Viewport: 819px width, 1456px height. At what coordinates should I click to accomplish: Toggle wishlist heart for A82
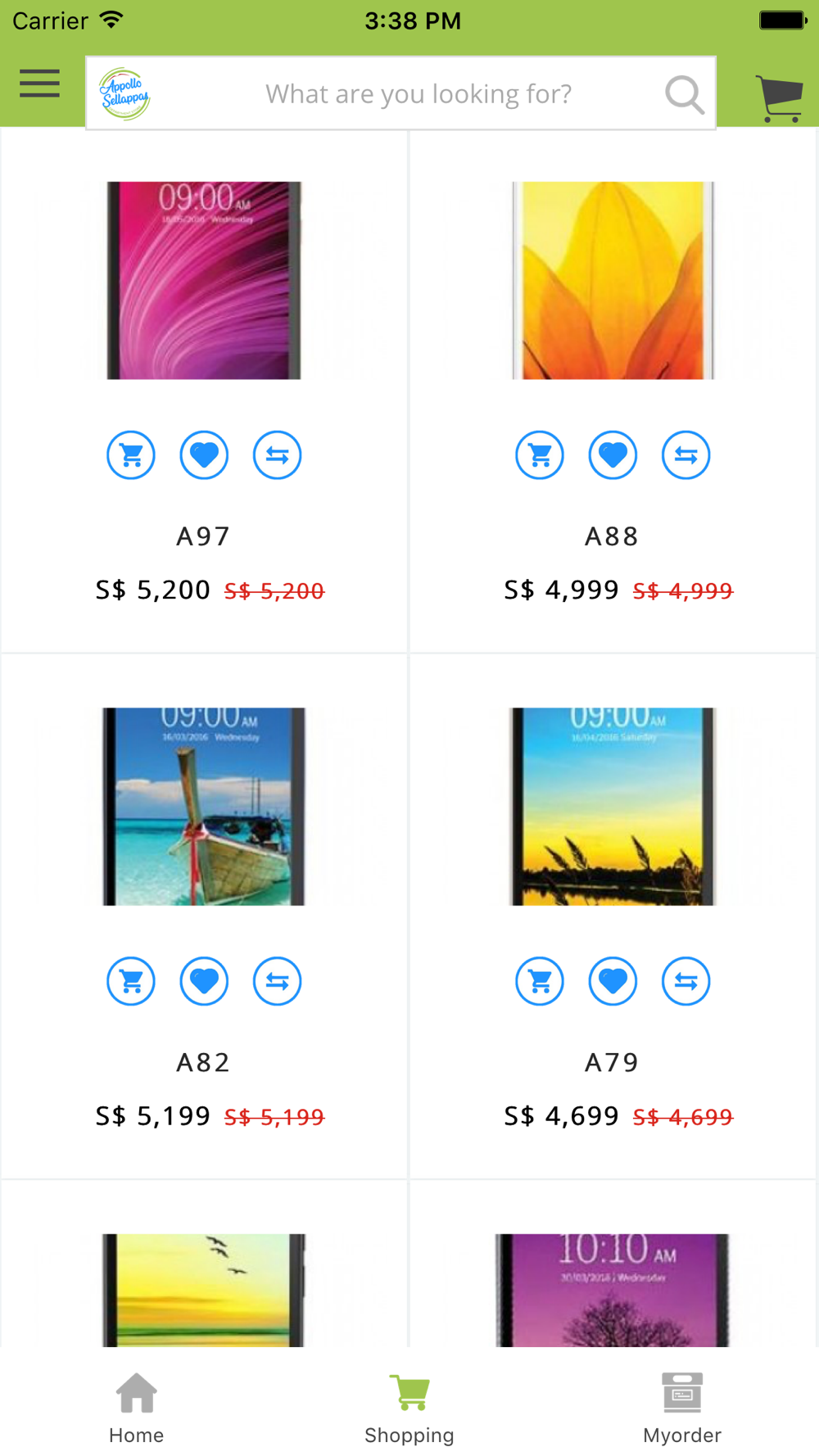coord(204,980)
